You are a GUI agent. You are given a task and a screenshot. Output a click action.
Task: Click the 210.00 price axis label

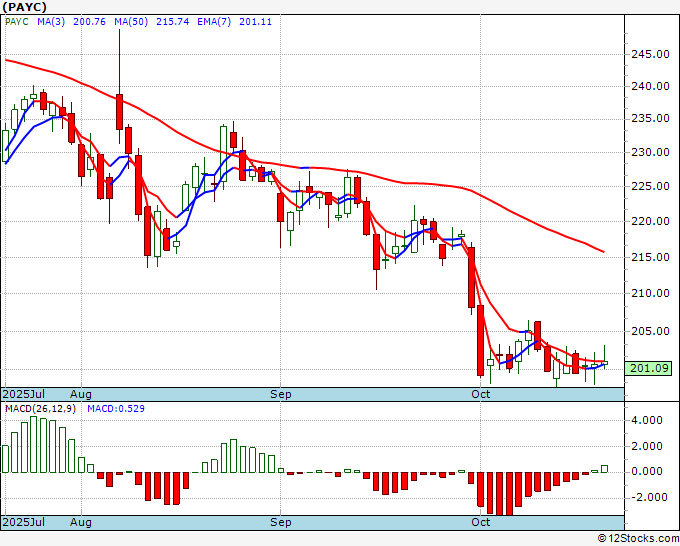click(x=650, y=293)
